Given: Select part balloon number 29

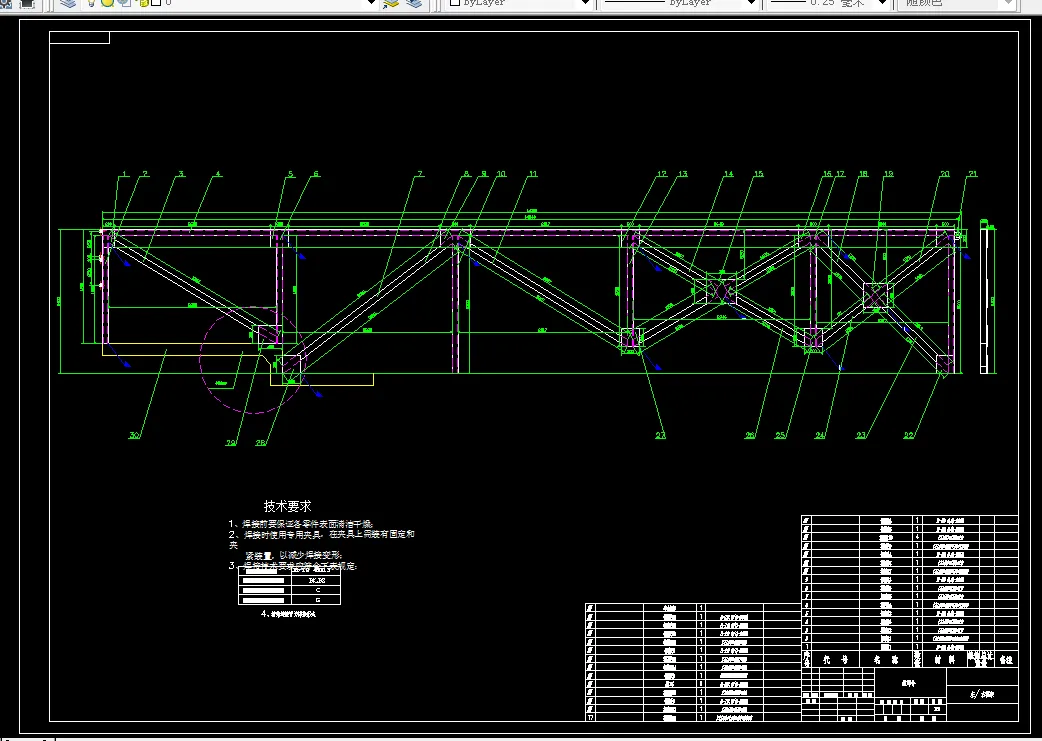Looking at the screenshot, I should pyautogui.click(x=231, y=443).
